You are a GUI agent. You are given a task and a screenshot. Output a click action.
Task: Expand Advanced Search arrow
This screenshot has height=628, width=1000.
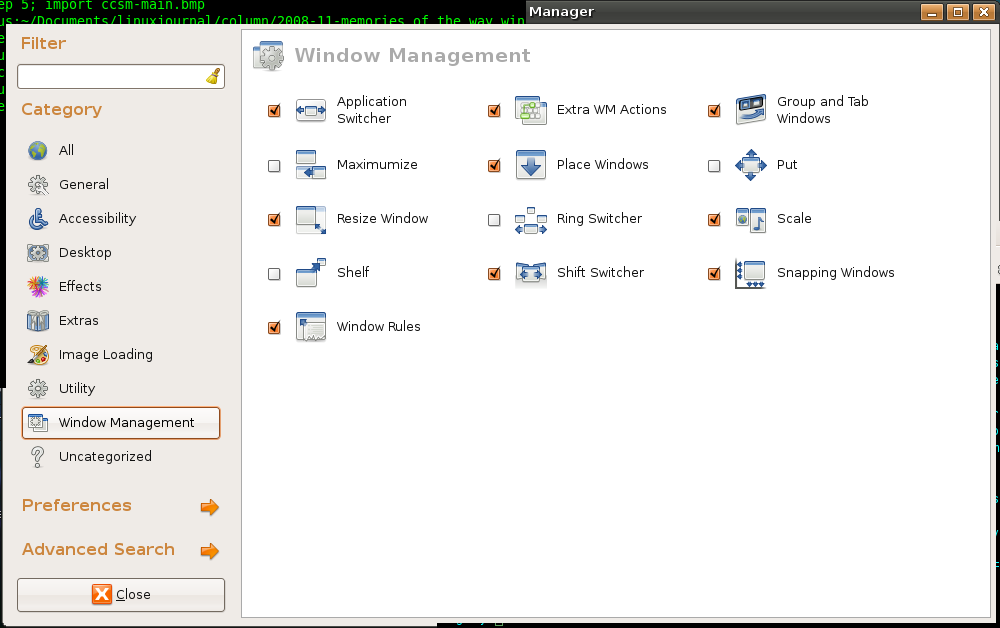pyautogui.click(x=209, y=551)
